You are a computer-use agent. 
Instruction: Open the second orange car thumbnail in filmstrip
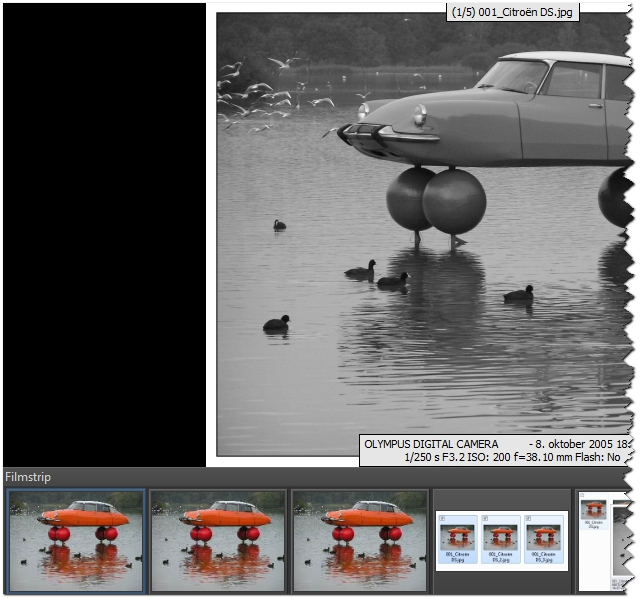pos(217,540)
